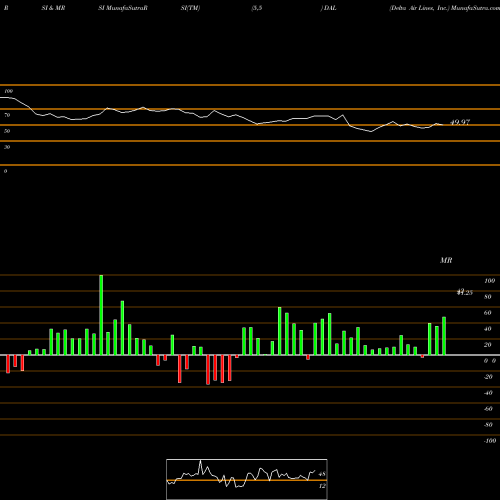This screenshot has height=500, width=500.
Task: Click the -40 label on MR axis
Action: [488, 393]
